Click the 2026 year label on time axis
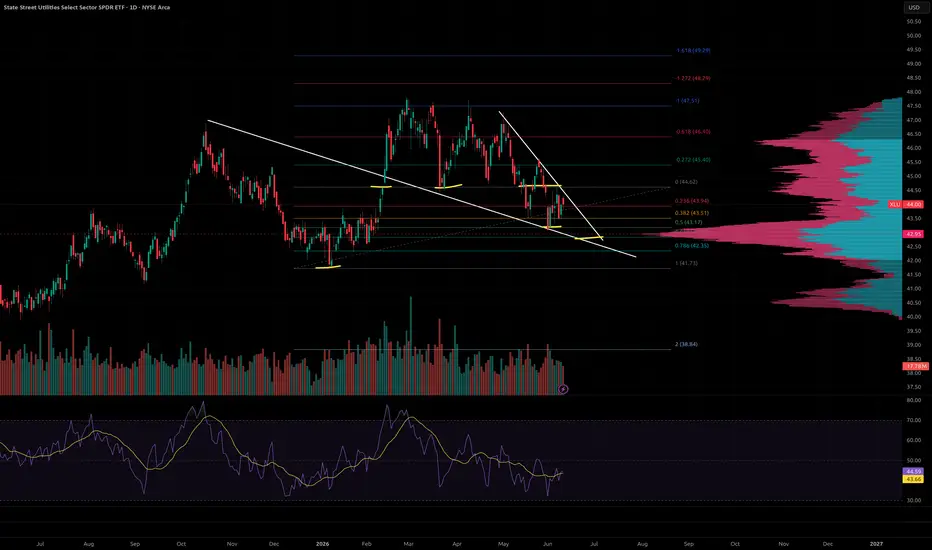Image resolution: width=932 pixels, height=550 pixels. 322,543
